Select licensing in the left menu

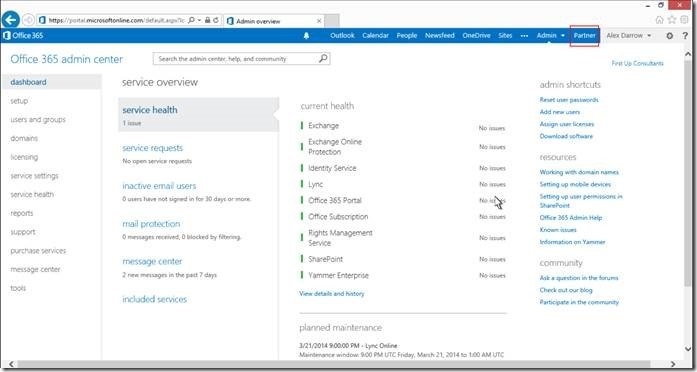click(x=24, y=157)
